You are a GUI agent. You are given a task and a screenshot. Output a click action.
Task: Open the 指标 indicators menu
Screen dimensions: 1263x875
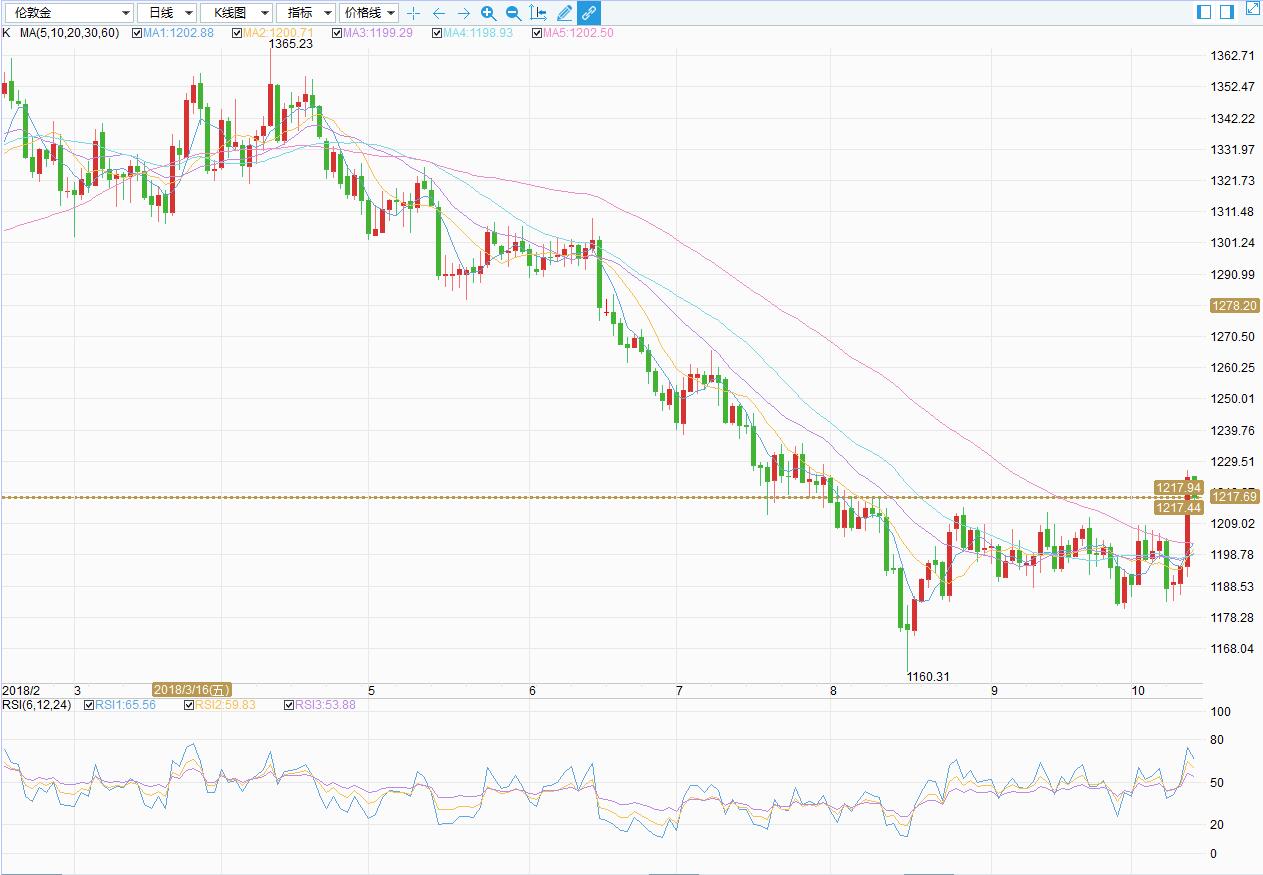pos(306,13)
